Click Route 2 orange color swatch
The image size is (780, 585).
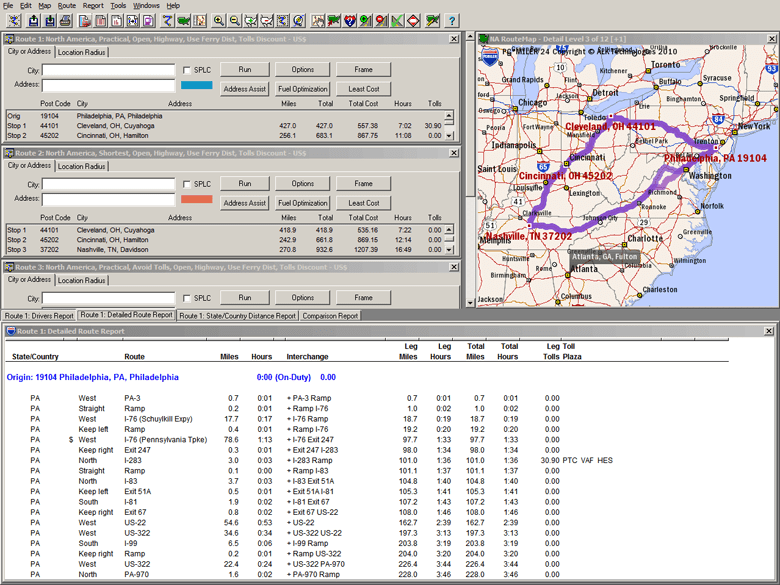[x=196, y=199]
